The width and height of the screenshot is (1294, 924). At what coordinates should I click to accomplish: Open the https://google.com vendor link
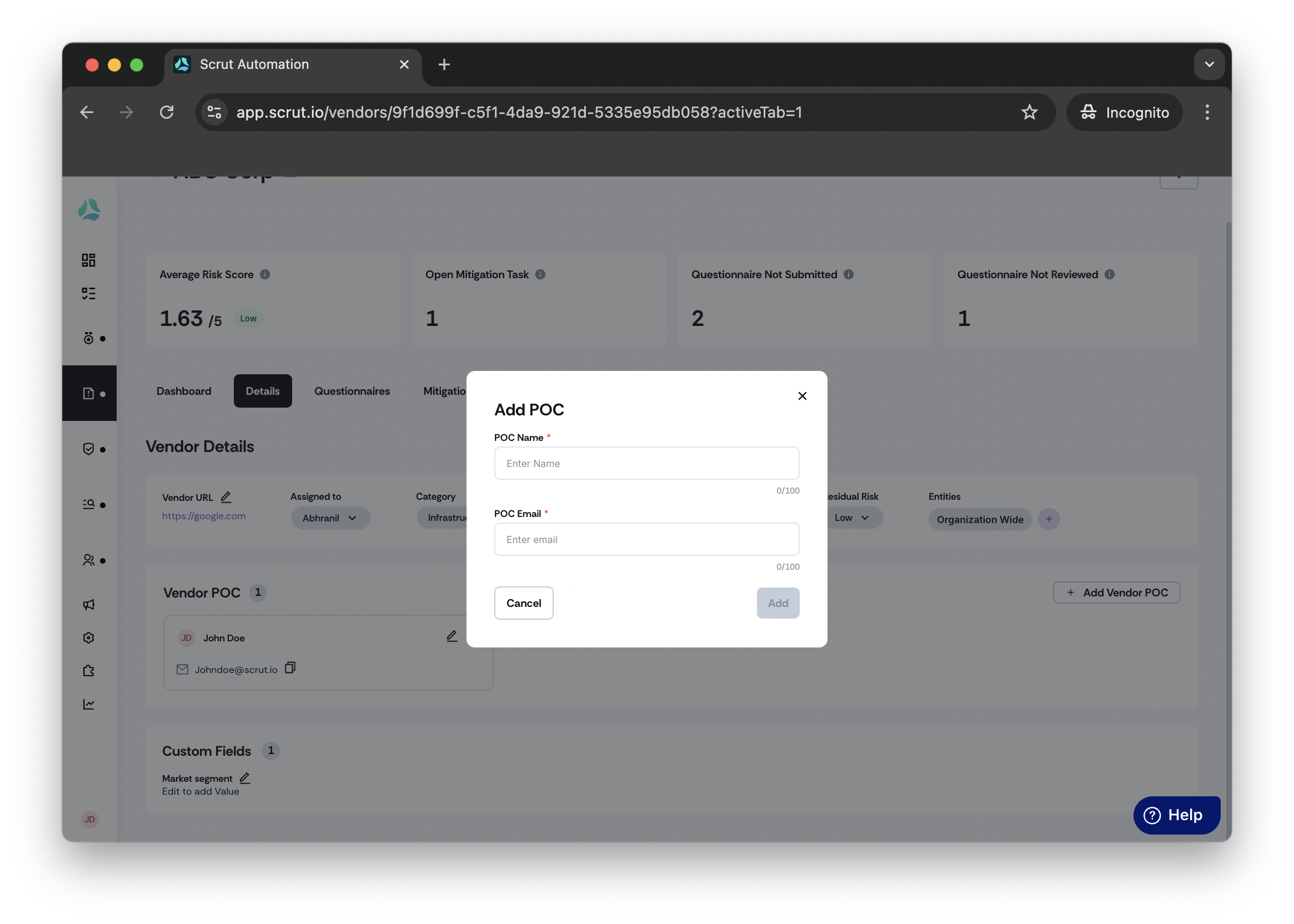[x=204, y=516]
